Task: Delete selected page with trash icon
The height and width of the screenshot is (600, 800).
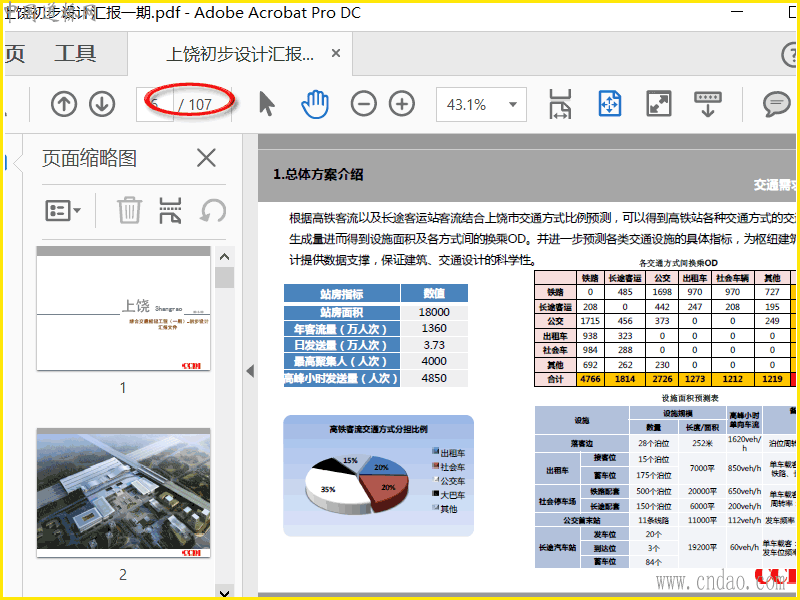Action: click(129, 210)
